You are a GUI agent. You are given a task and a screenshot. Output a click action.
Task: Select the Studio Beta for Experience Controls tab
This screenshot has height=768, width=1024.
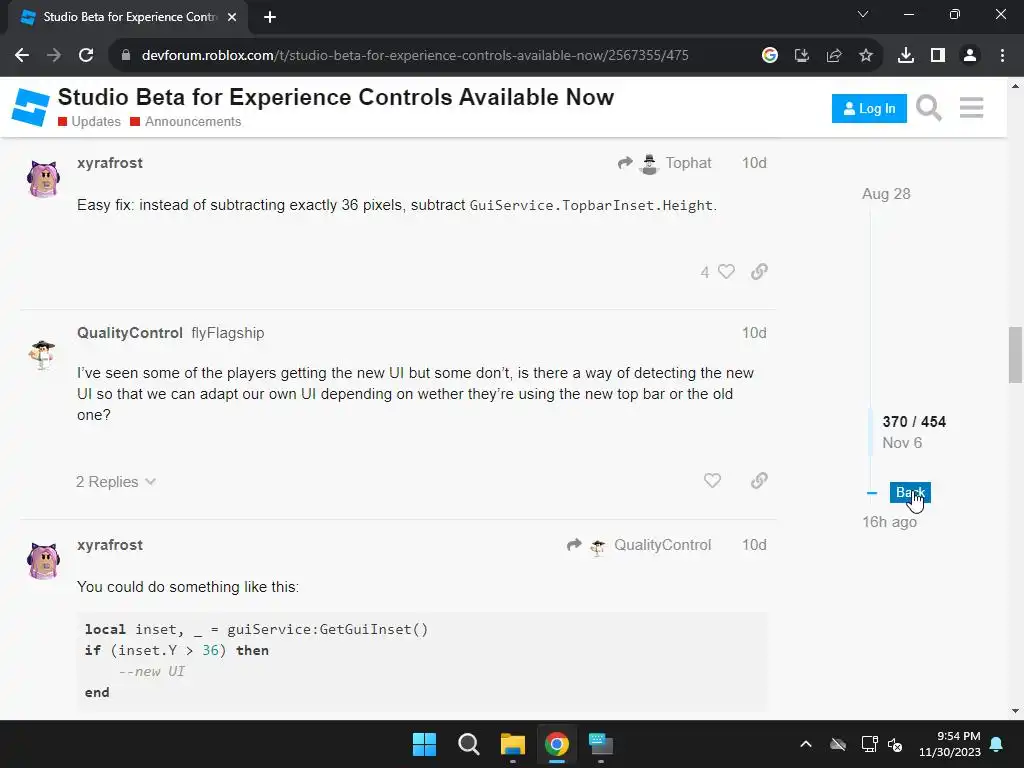point(127,18)
